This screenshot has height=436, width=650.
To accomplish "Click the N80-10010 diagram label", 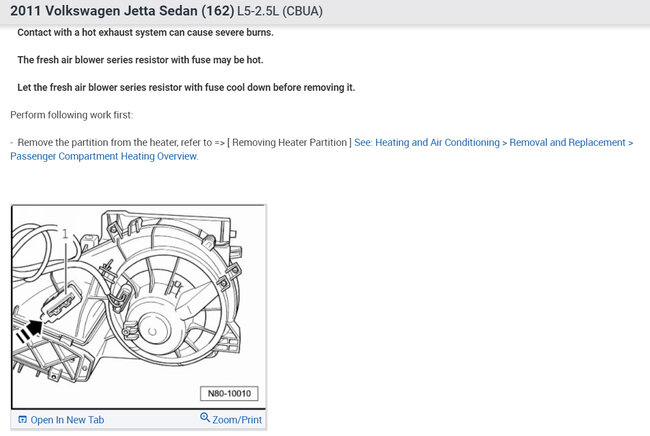I will click(229, 393).
